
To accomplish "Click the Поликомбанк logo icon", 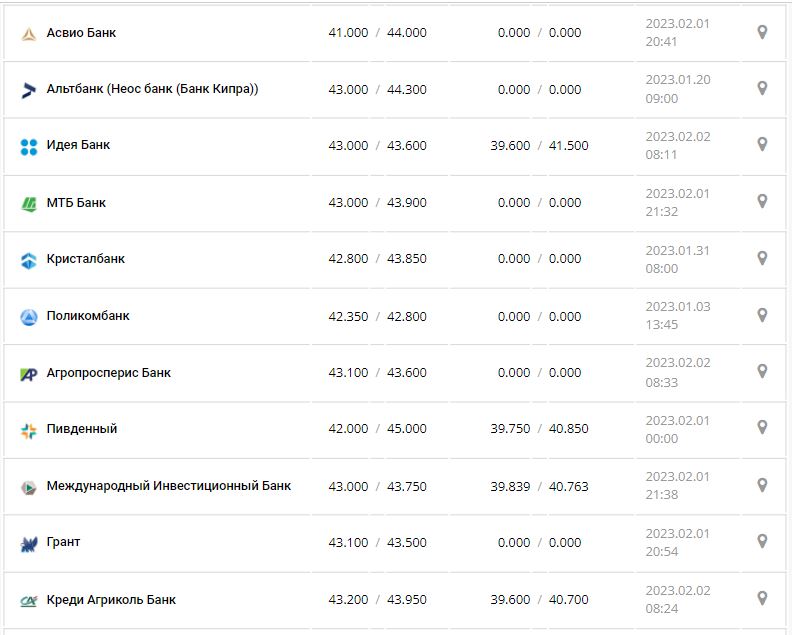I will tap(28, 317).
